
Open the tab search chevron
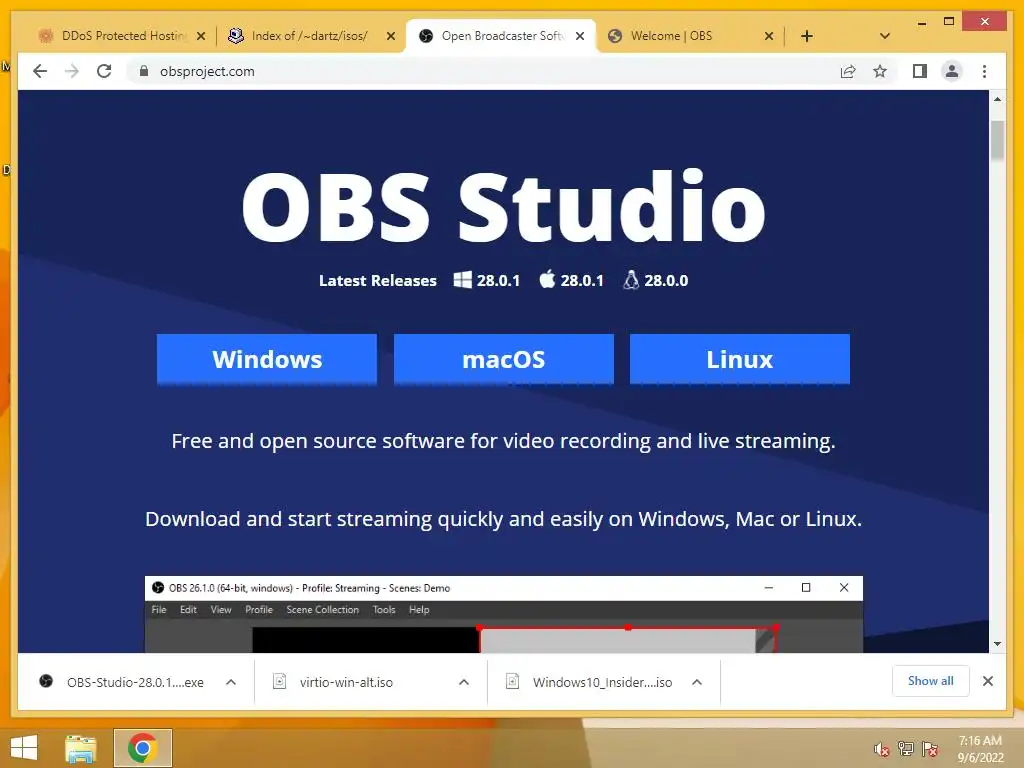click(x=884, y=36)
